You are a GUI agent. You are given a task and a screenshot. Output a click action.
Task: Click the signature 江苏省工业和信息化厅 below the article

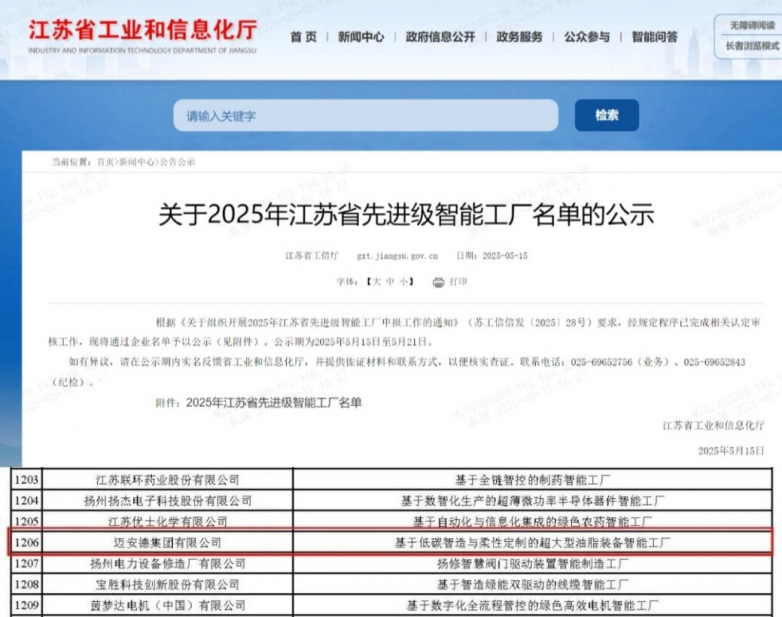pyautogui.click(x=713, y=425)
